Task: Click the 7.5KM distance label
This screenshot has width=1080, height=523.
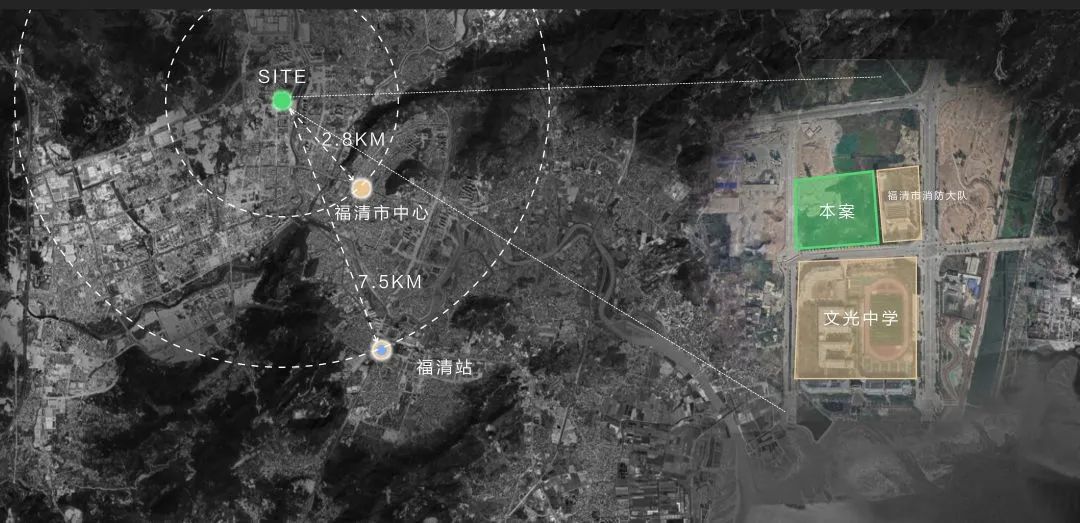Action: tap(391, 282)
